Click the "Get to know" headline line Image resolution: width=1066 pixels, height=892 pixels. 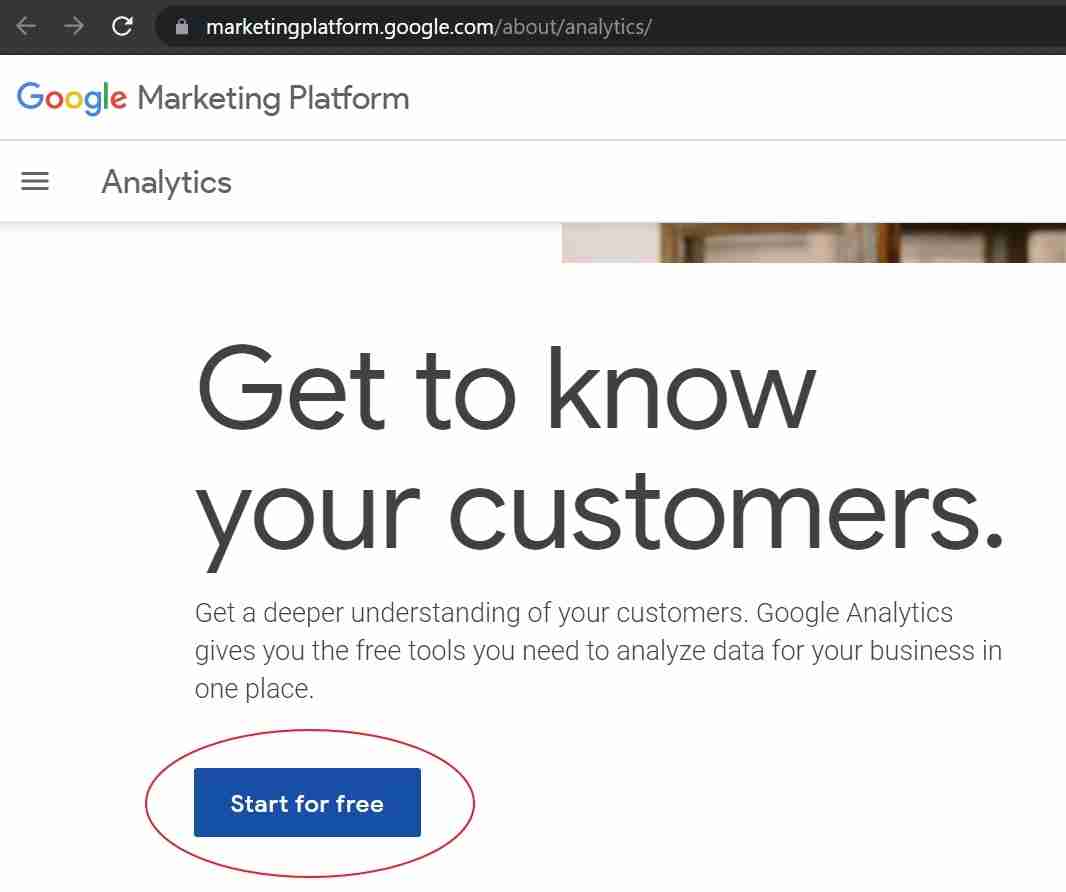tap(506, 389)
